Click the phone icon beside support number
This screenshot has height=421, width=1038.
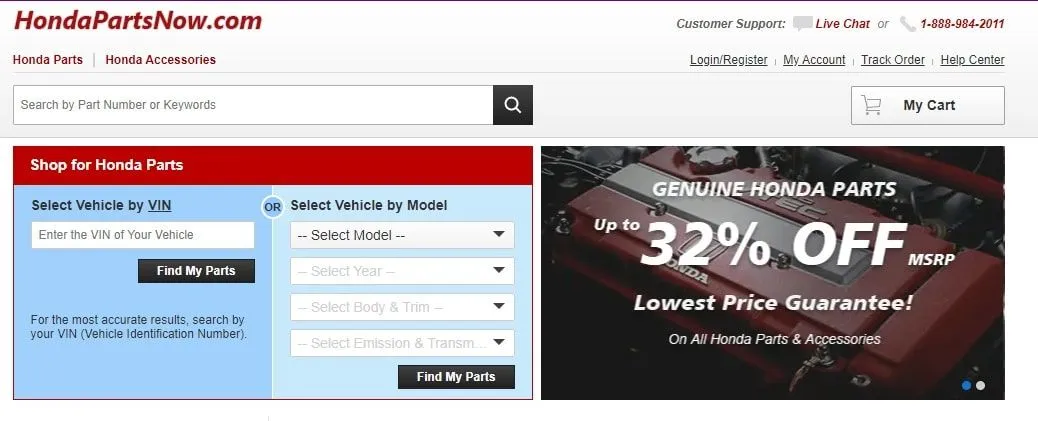point(908,24)
